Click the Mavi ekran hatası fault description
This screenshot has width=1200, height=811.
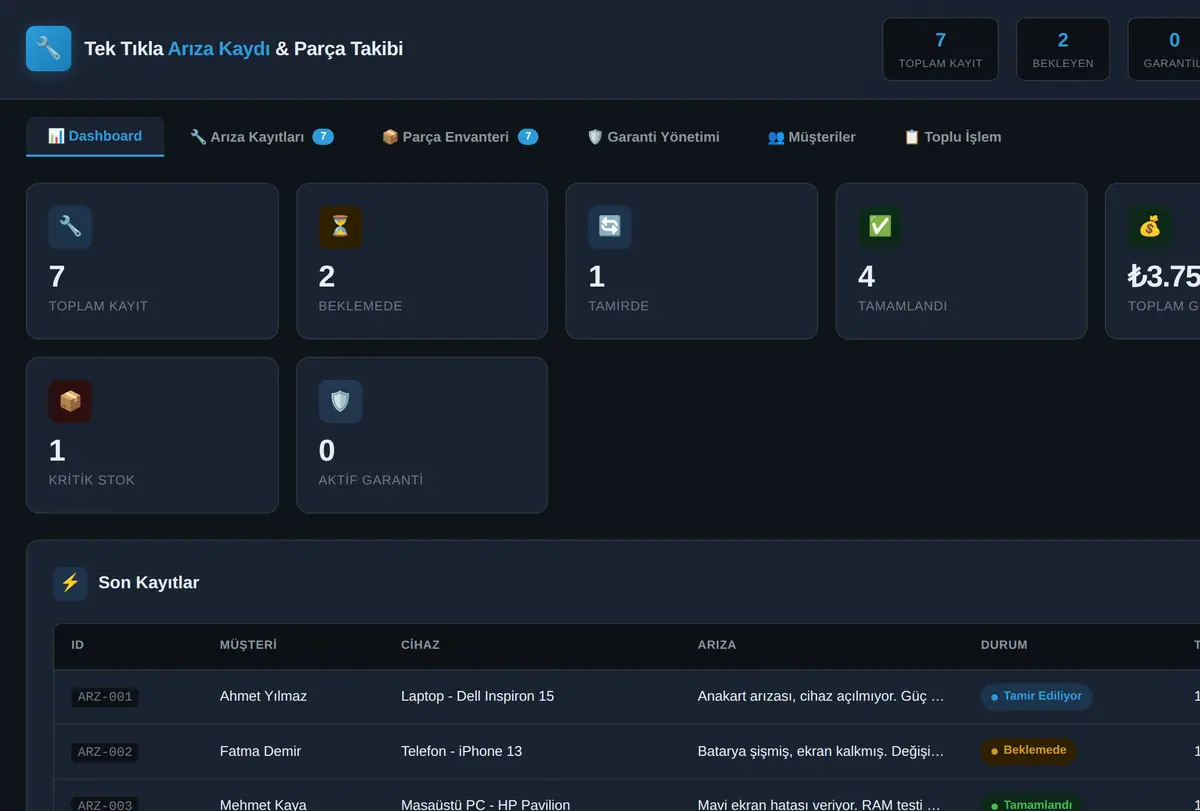coord(821,805)
